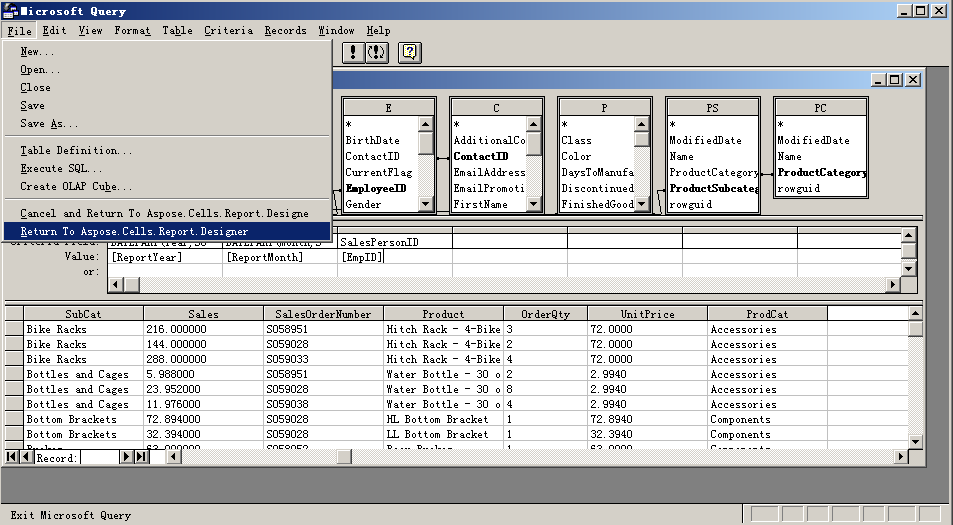
Task: Open the Table menu
Action: pos(177,30)
